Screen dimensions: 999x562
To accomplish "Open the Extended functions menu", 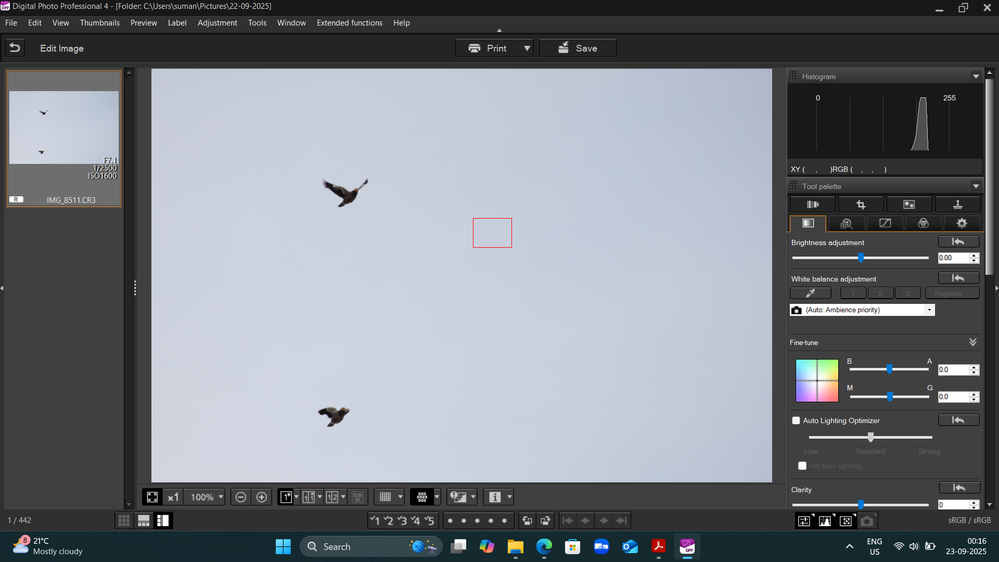I will [349, 23].
